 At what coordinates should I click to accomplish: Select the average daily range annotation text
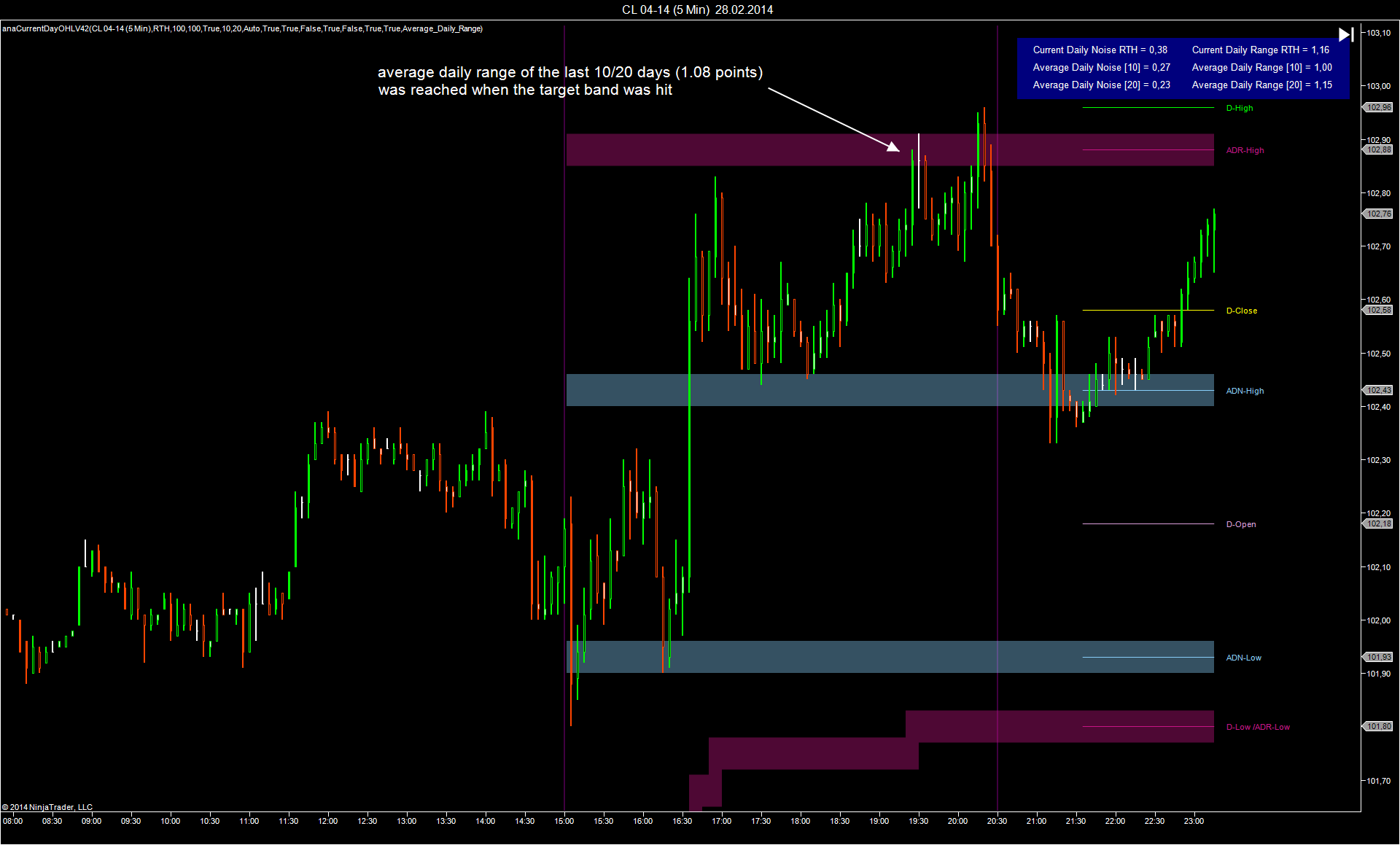pos(569,81)
